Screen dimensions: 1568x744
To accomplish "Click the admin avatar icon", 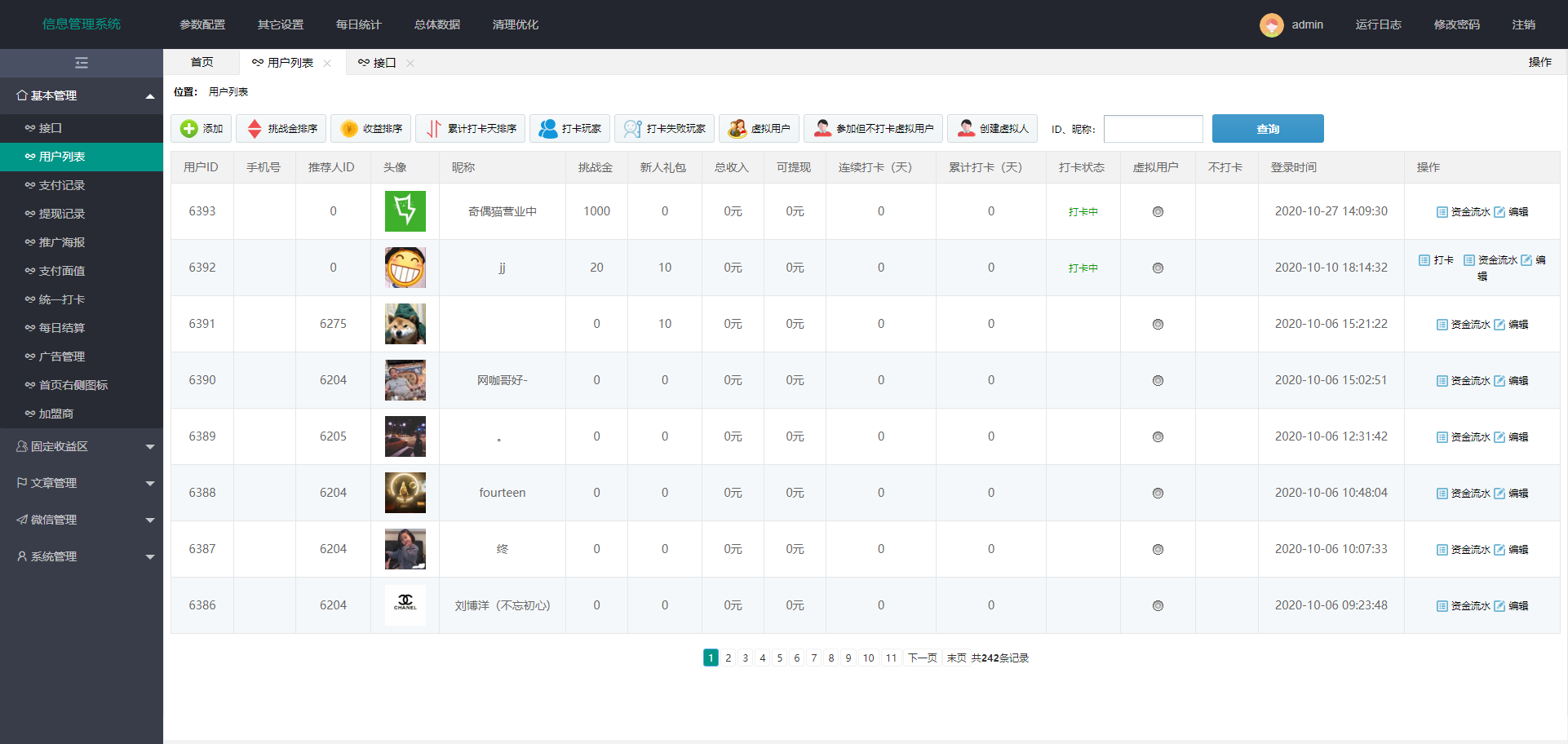I will click(1271, 25).
